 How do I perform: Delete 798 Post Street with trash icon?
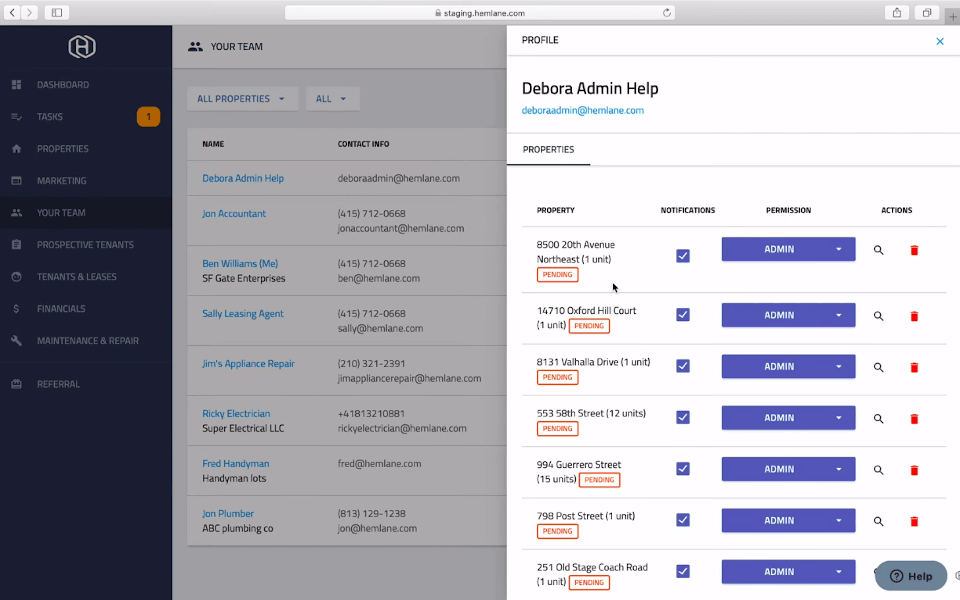914,522
